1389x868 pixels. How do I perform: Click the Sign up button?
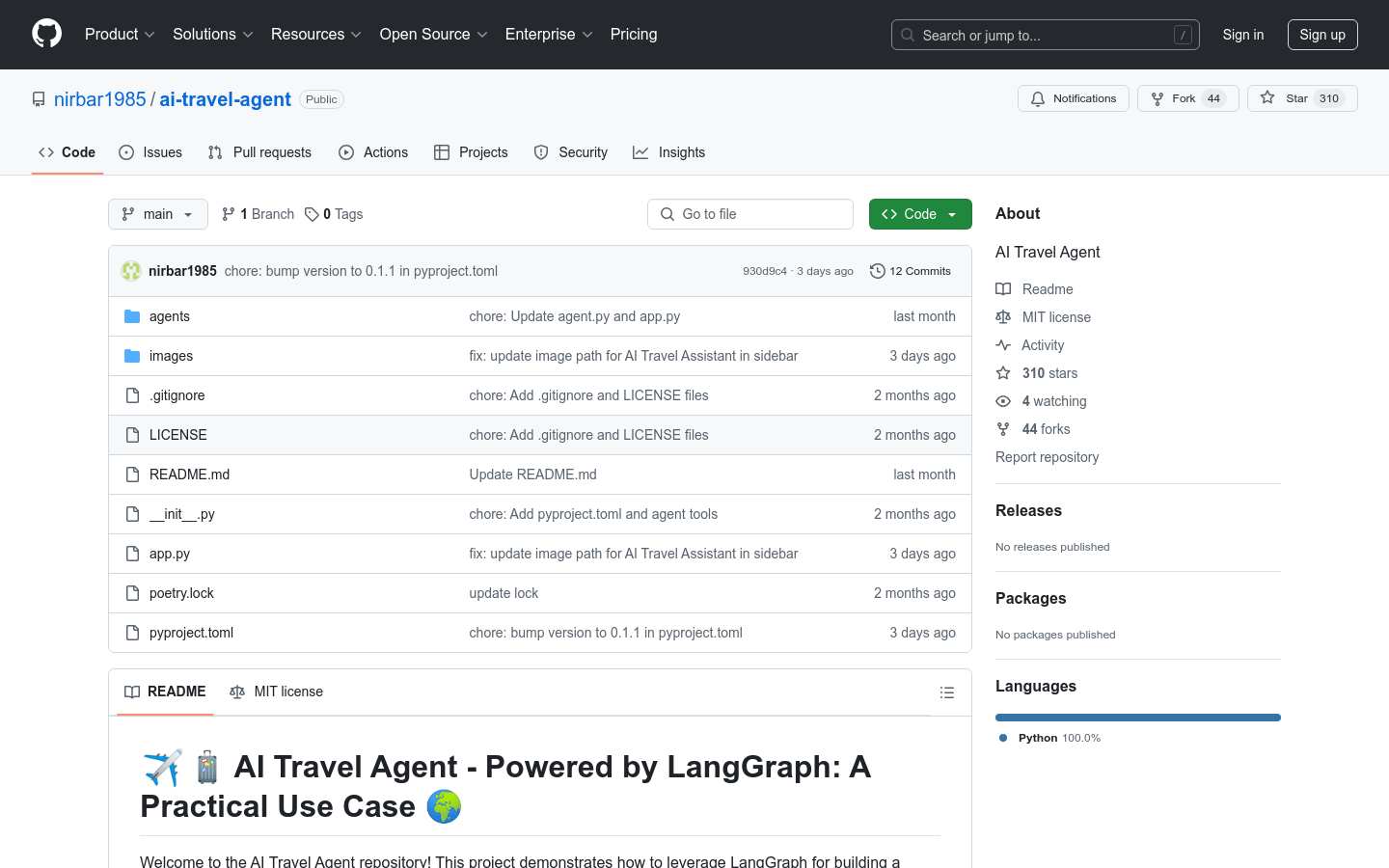pyautogui.click(x=1322, y=35)
